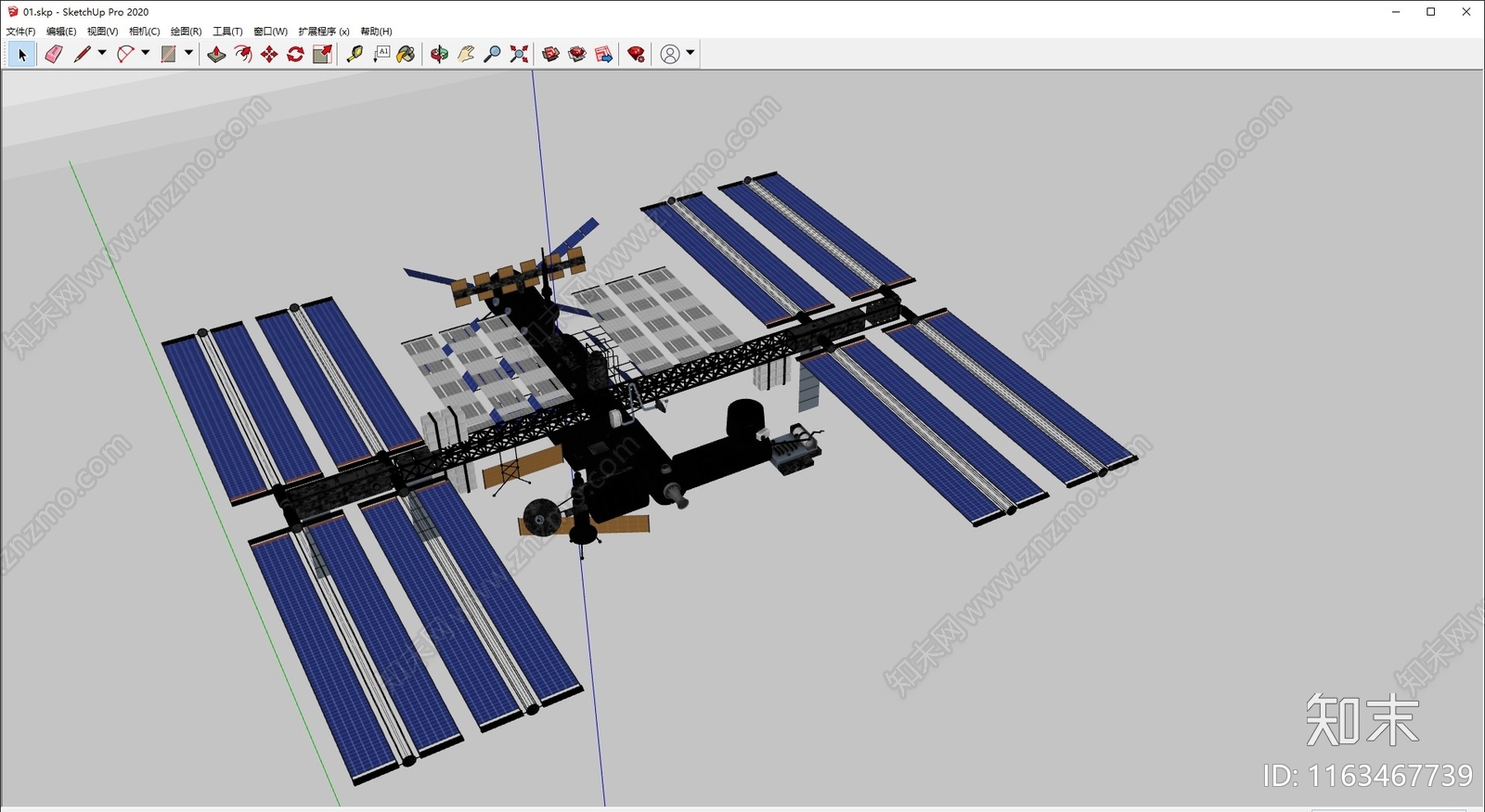This screenshot has height=812, width=1485.
Task: Open the 扩展程序 (x) menu
Action: [x=324, y=32]
